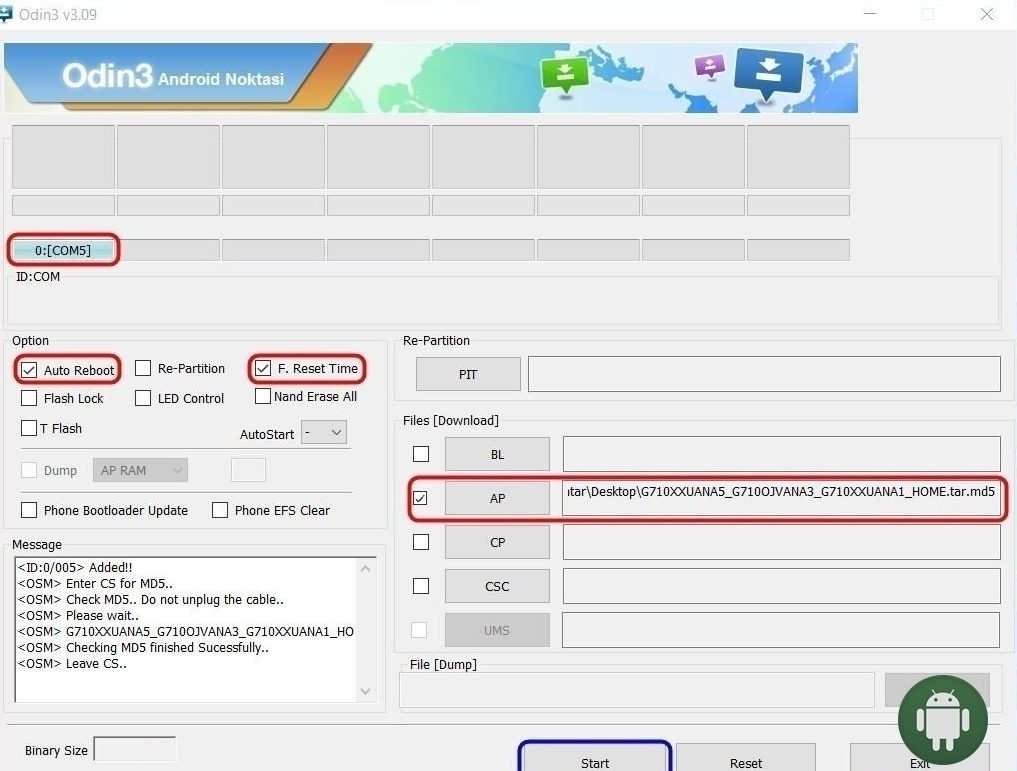The width and height of the screenshot is (1017, 771).
Task: Click the PIT button
Action: [468, 374]
